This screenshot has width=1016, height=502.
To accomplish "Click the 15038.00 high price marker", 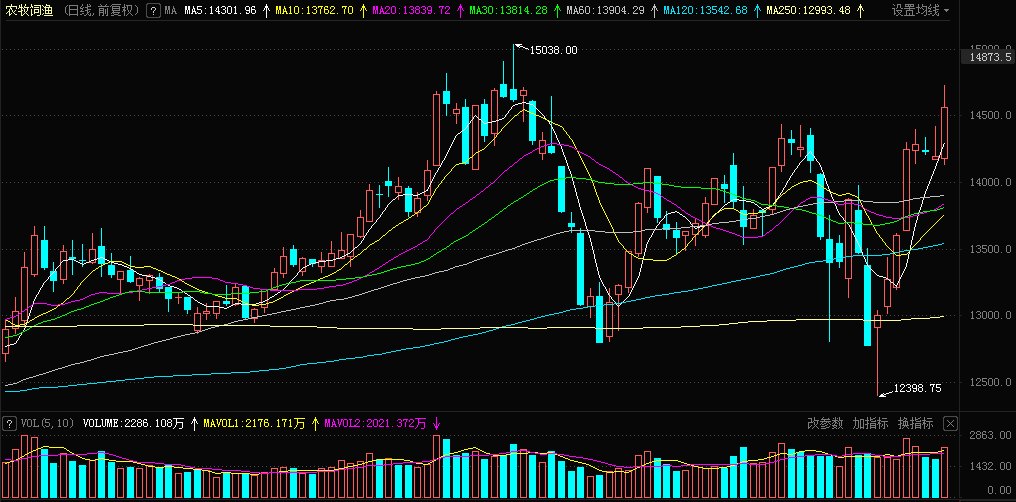I will [553, 50].
